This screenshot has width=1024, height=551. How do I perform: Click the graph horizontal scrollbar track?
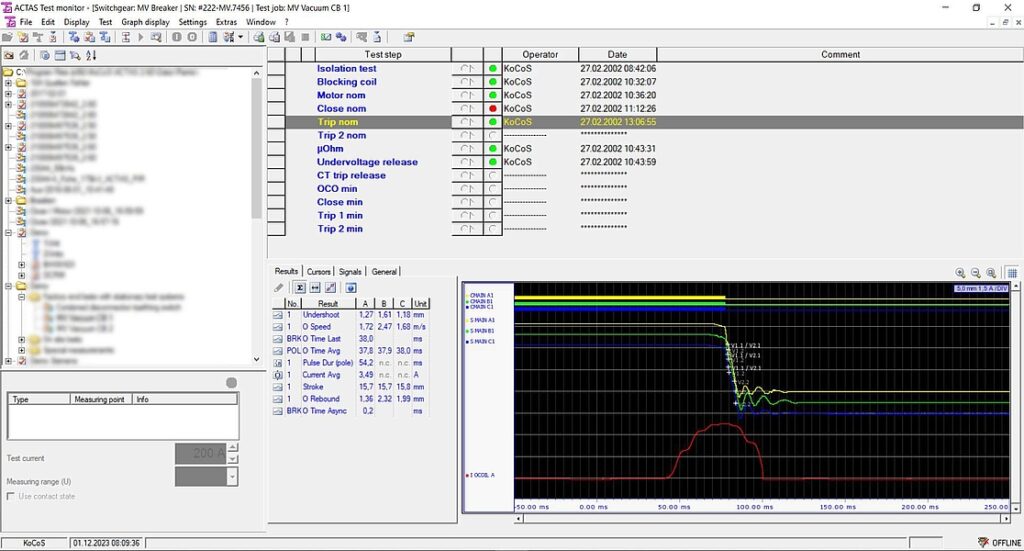point(762,519)
